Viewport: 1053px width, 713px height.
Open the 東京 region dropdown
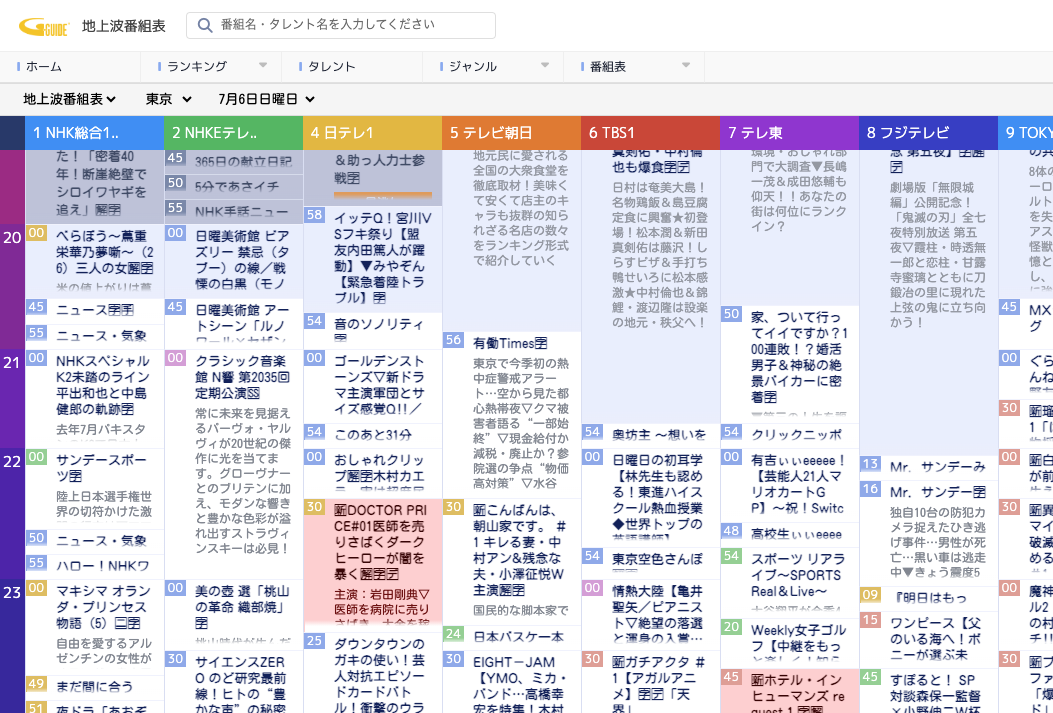click(x=169, y=99)
